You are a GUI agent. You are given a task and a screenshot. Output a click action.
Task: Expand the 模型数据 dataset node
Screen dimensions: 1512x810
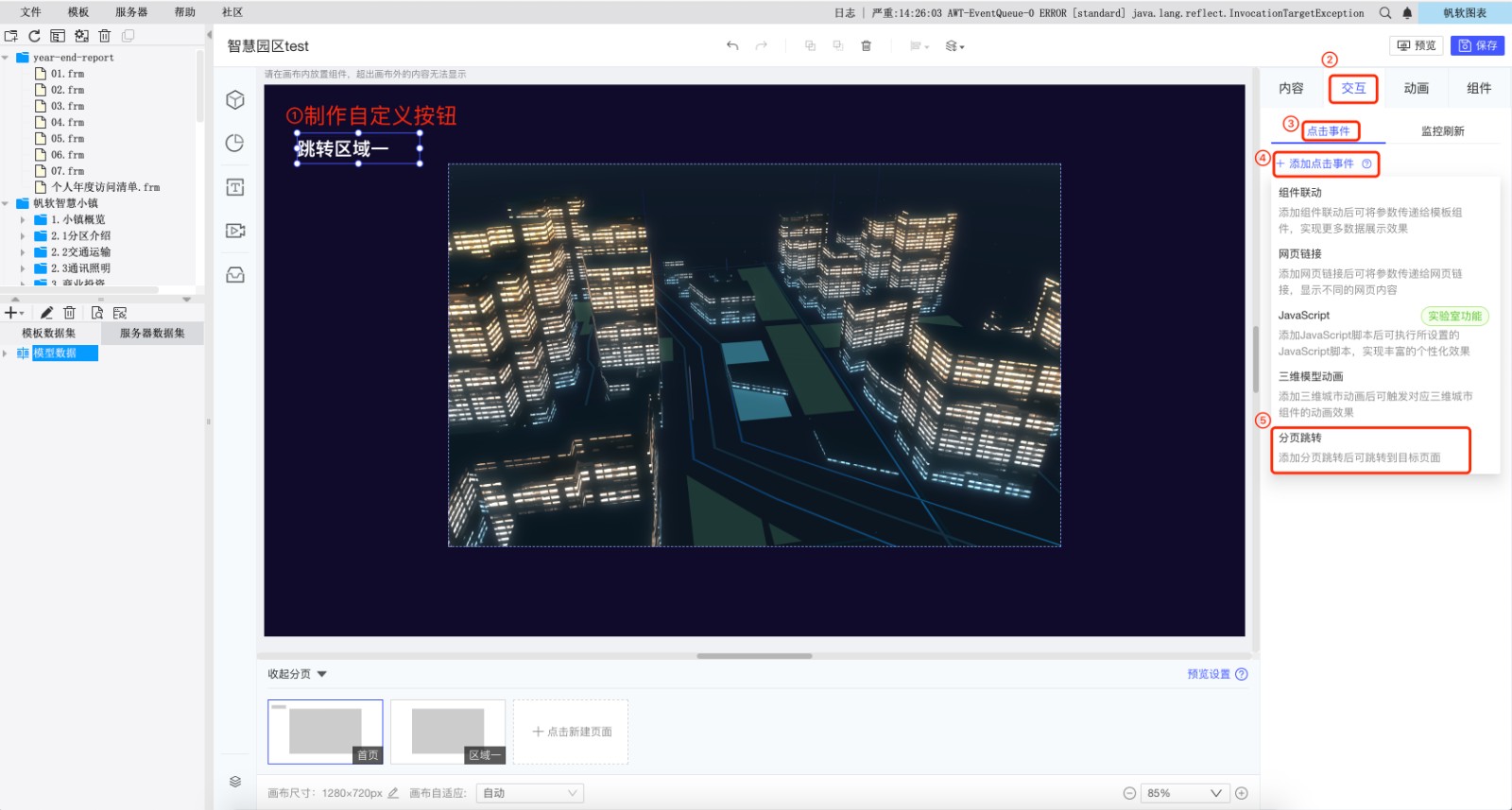[x=6, y=353]
